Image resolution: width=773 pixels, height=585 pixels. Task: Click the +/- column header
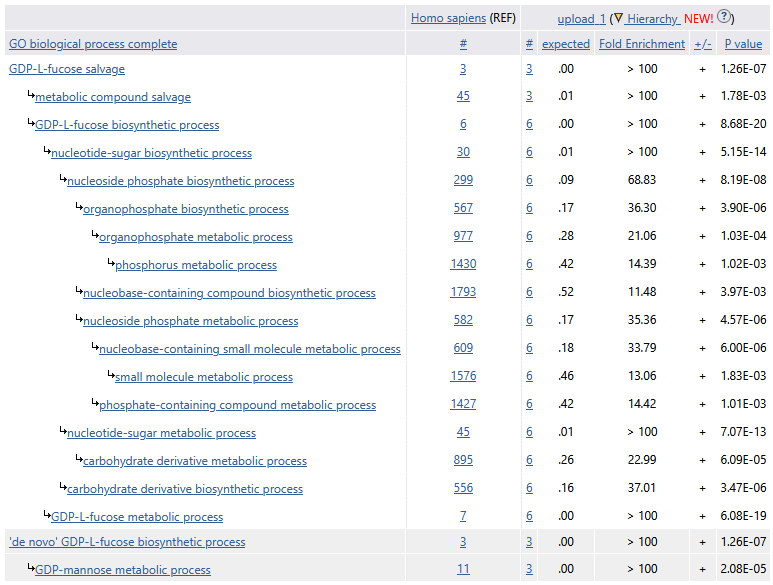702,44
